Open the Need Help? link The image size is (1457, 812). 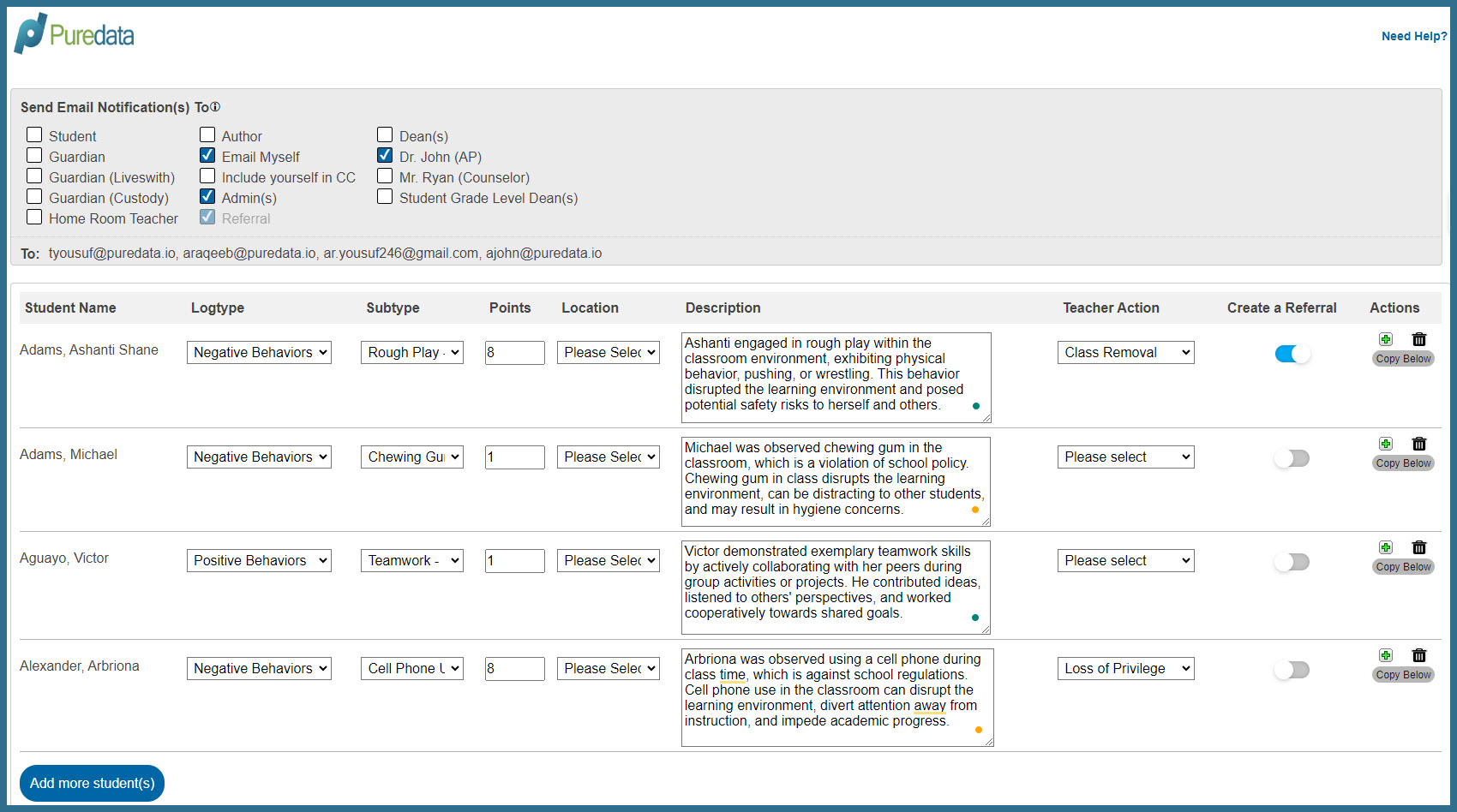(1414, 36)
